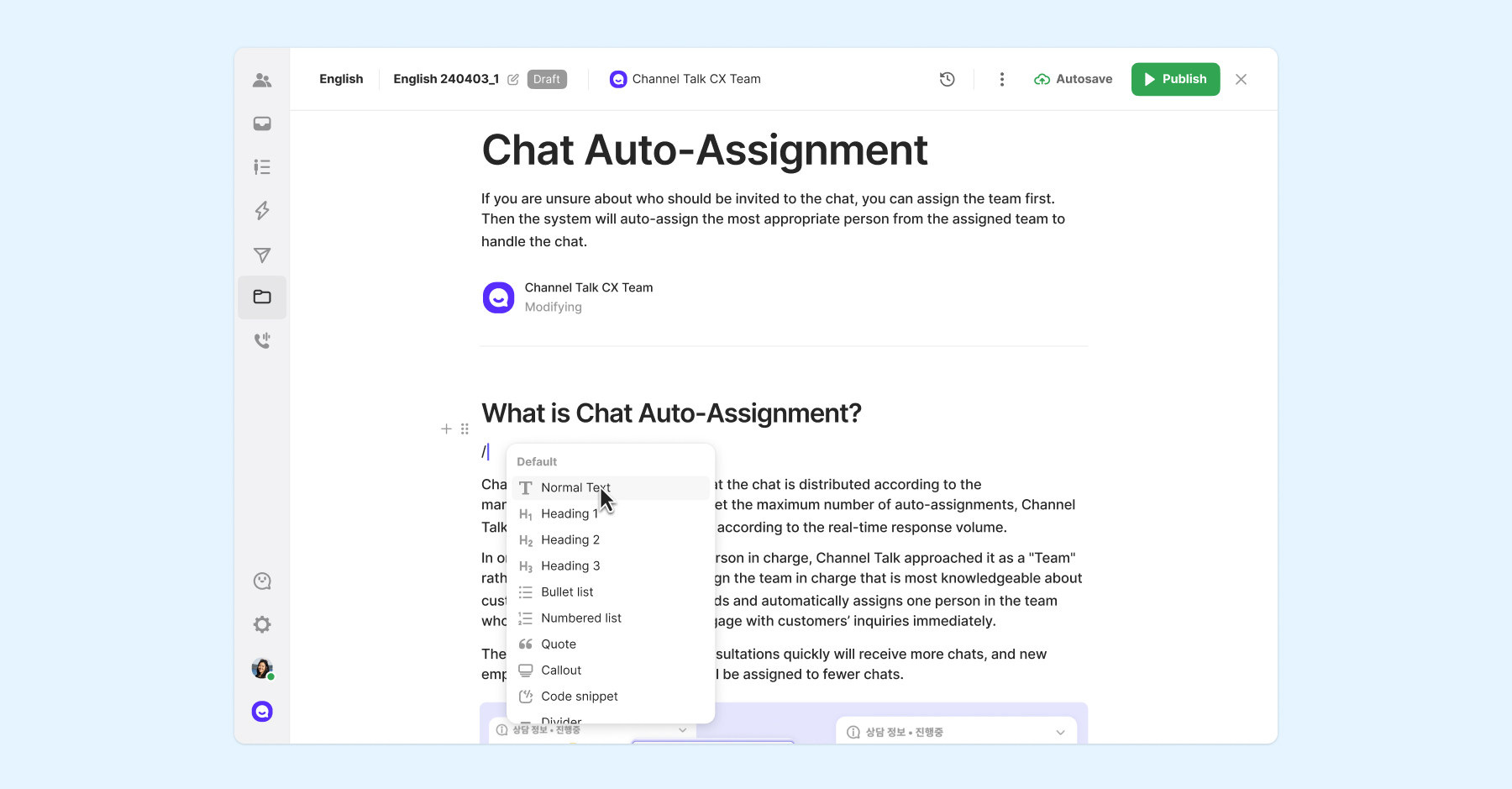The image size is (1512, 789).
Task: Click the author avatar below description
Action: pos(498,297)
